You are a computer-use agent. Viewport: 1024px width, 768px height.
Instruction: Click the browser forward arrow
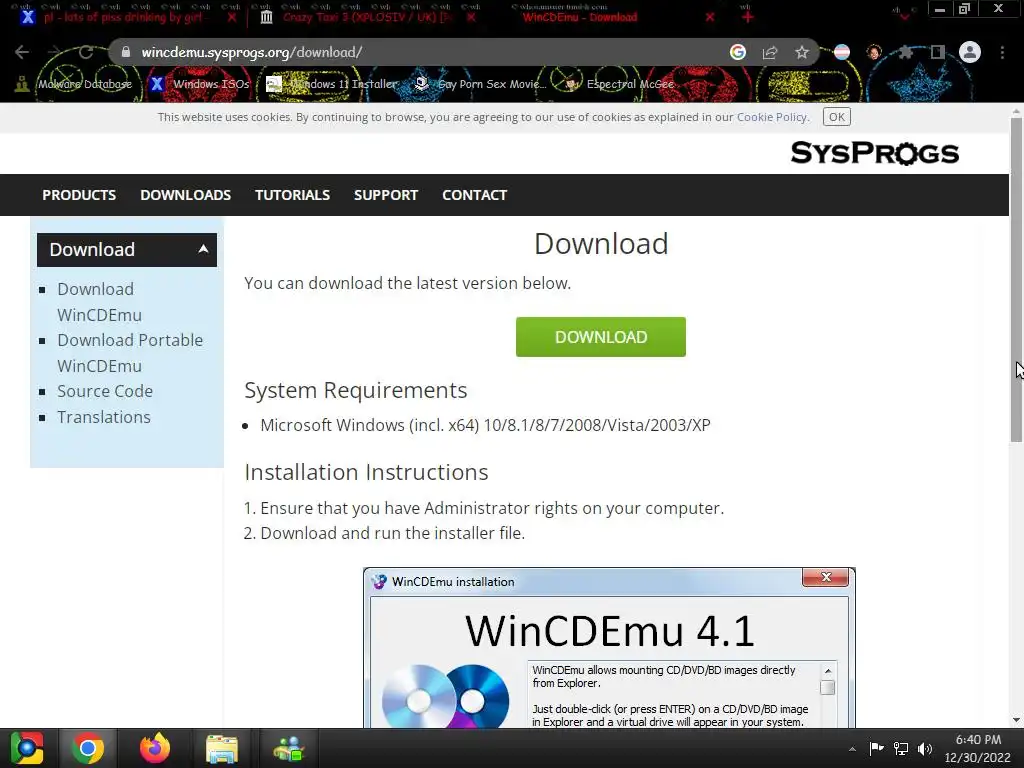54,52
